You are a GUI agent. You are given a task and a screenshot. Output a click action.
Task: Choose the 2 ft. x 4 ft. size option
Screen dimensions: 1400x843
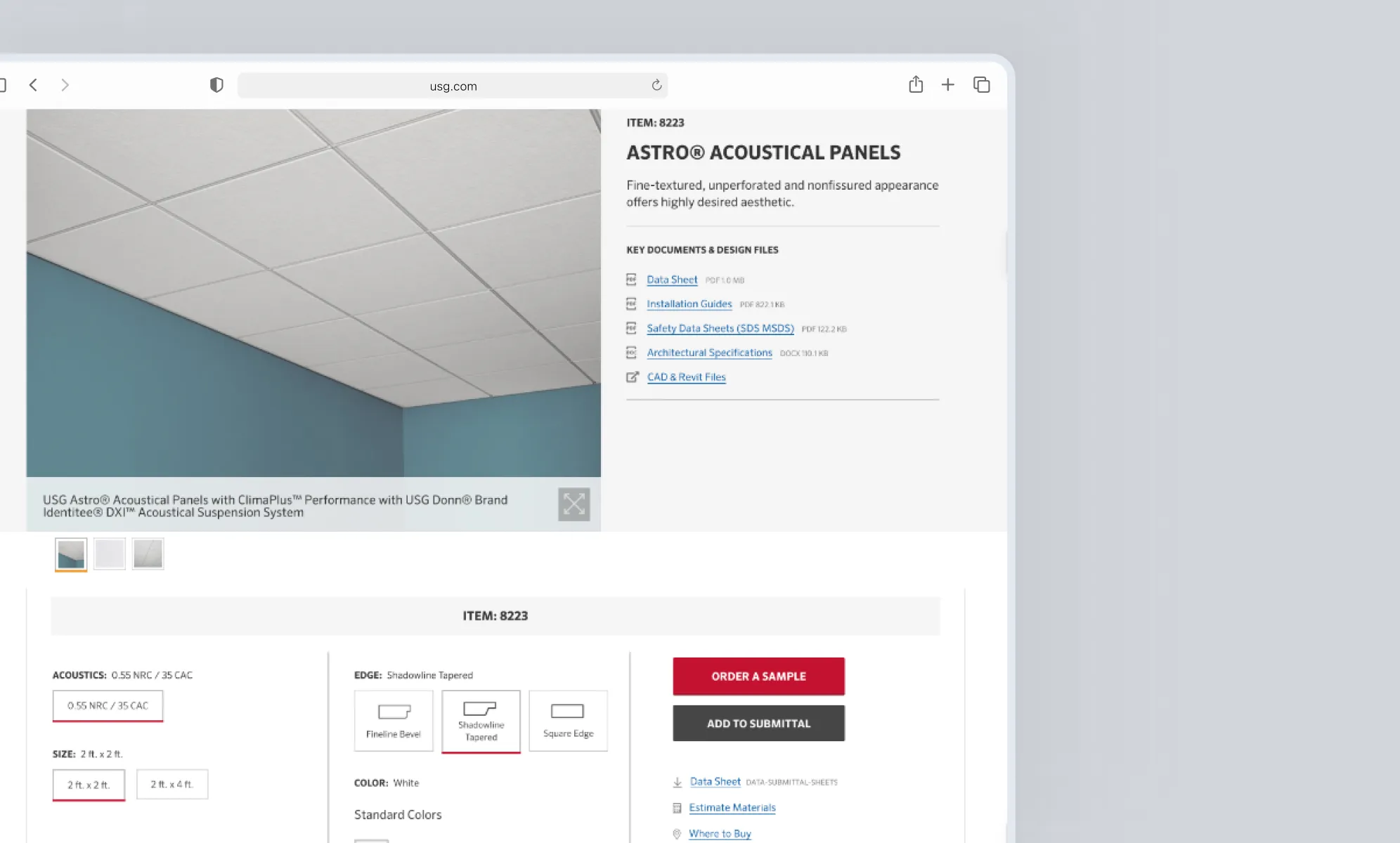click(x=172, y=784)
